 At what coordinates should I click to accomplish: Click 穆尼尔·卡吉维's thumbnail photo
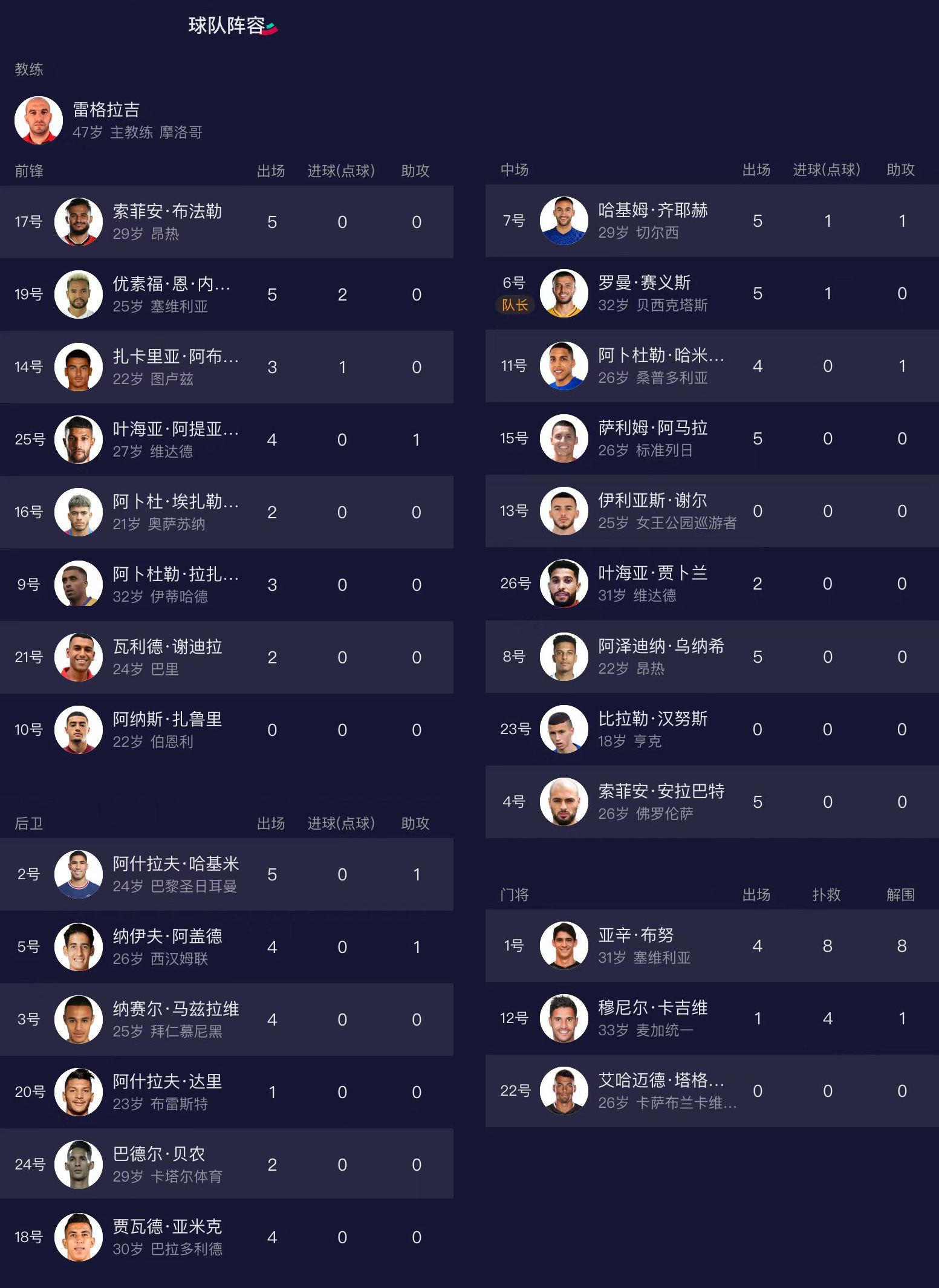564,1018
